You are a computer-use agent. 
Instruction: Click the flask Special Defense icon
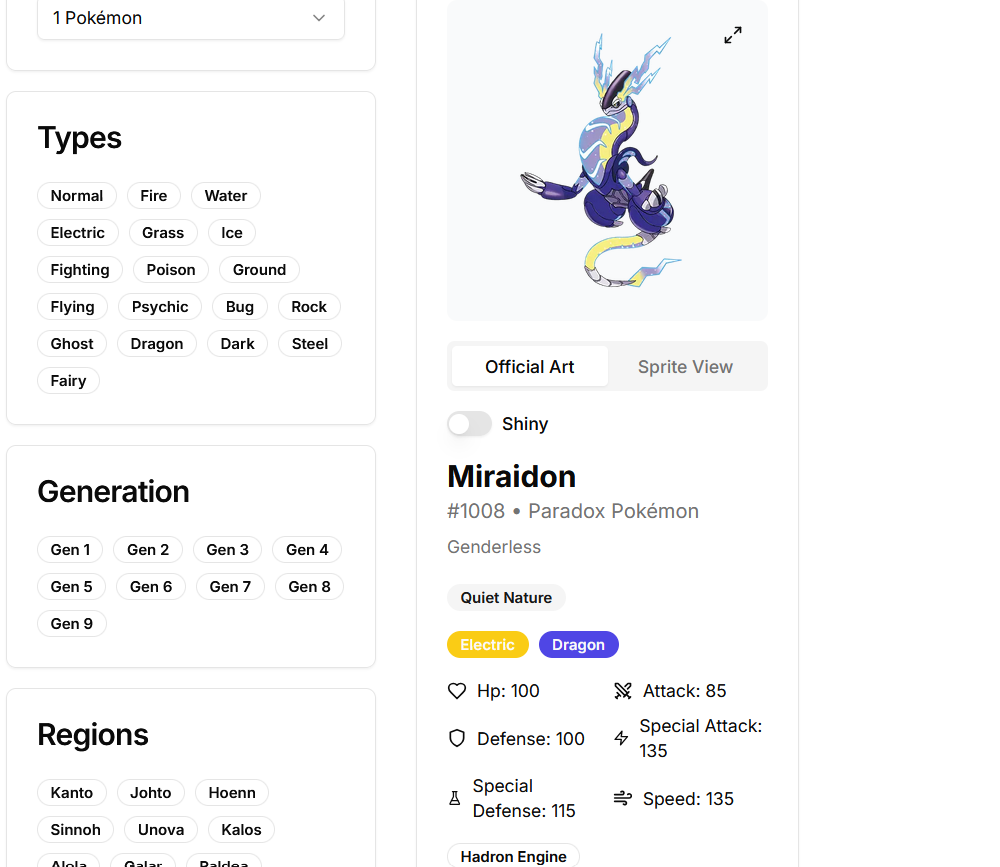click(455, 799)
